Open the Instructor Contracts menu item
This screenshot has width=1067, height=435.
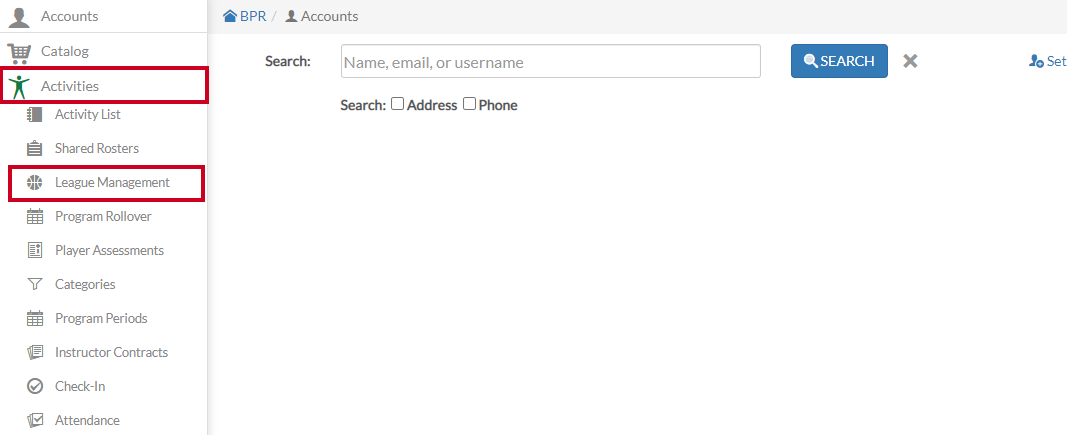(x=112, y=353)
